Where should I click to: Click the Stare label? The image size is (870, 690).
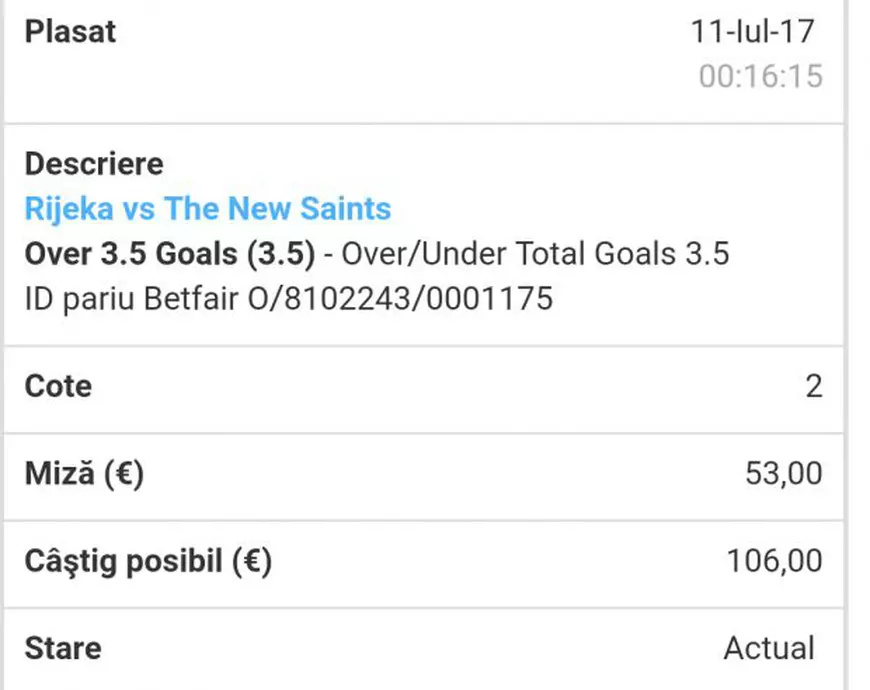tap(62, 648)
